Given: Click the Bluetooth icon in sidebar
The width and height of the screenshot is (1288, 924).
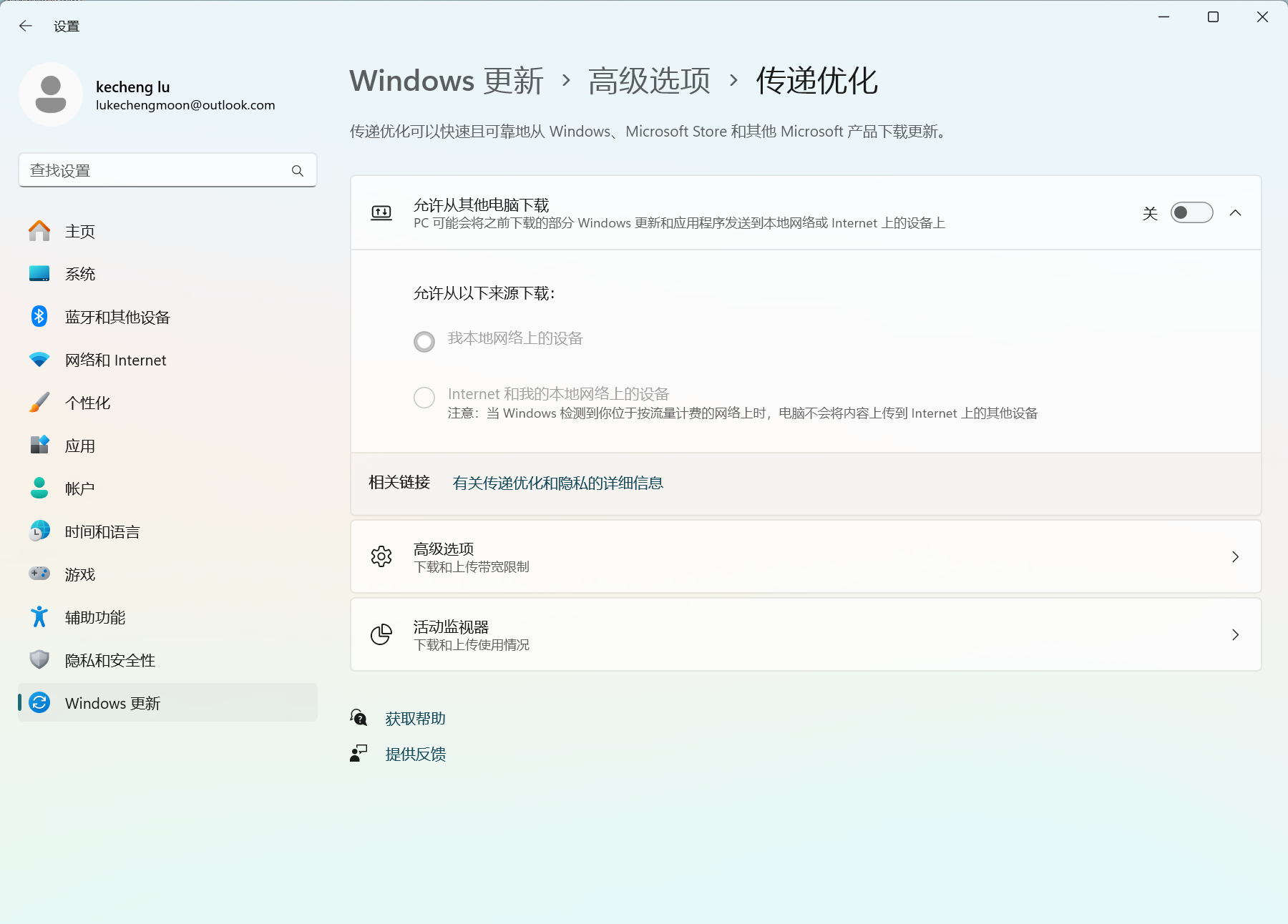Looking at the screenshot, I should click(39, 317).
